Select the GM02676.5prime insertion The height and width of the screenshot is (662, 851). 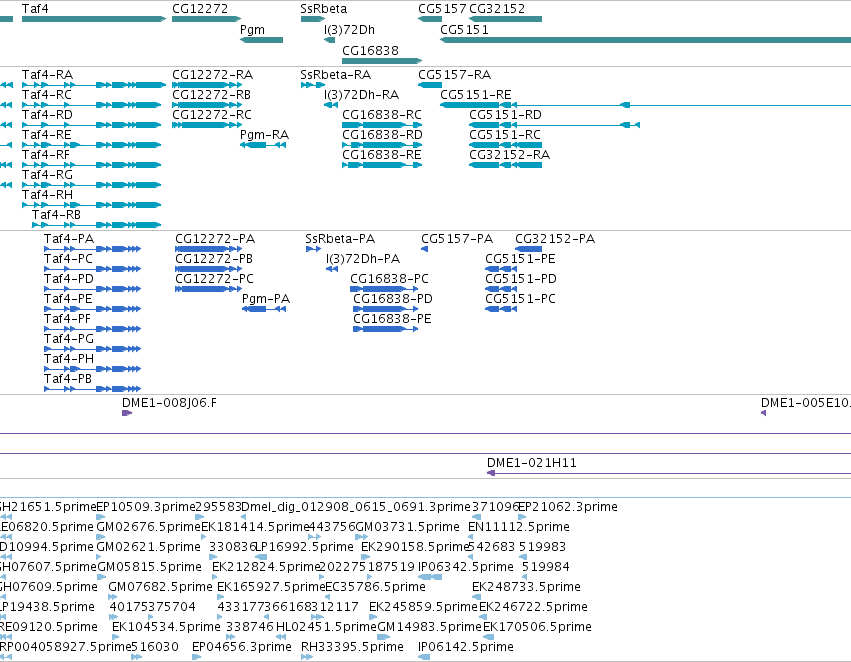[100, 537]
